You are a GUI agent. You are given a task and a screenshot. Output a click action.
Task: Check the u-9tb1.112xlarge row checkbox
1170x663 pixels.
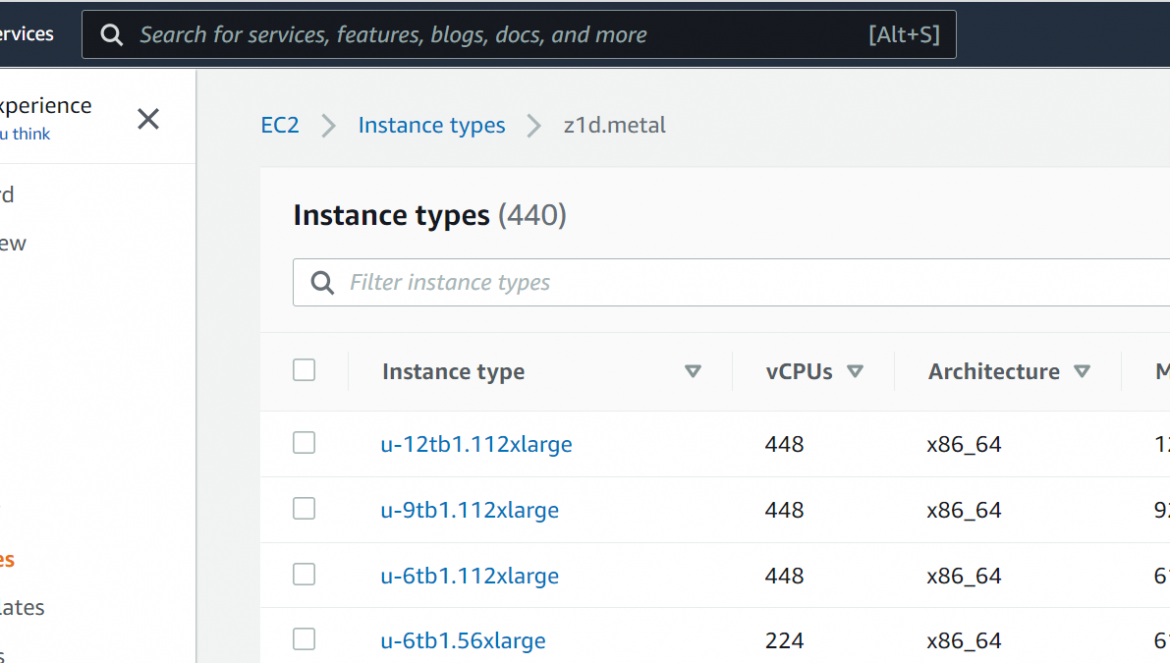pos(304,509)
